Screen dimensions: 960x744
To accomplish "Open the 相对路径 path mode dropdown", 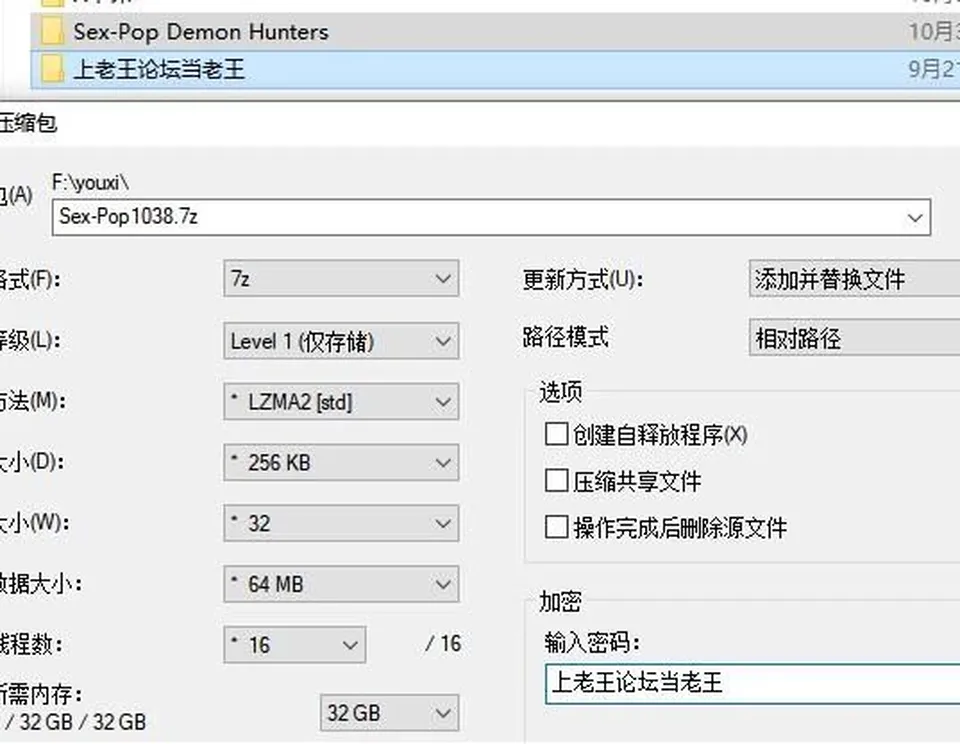I will click(x=855, y=337).
